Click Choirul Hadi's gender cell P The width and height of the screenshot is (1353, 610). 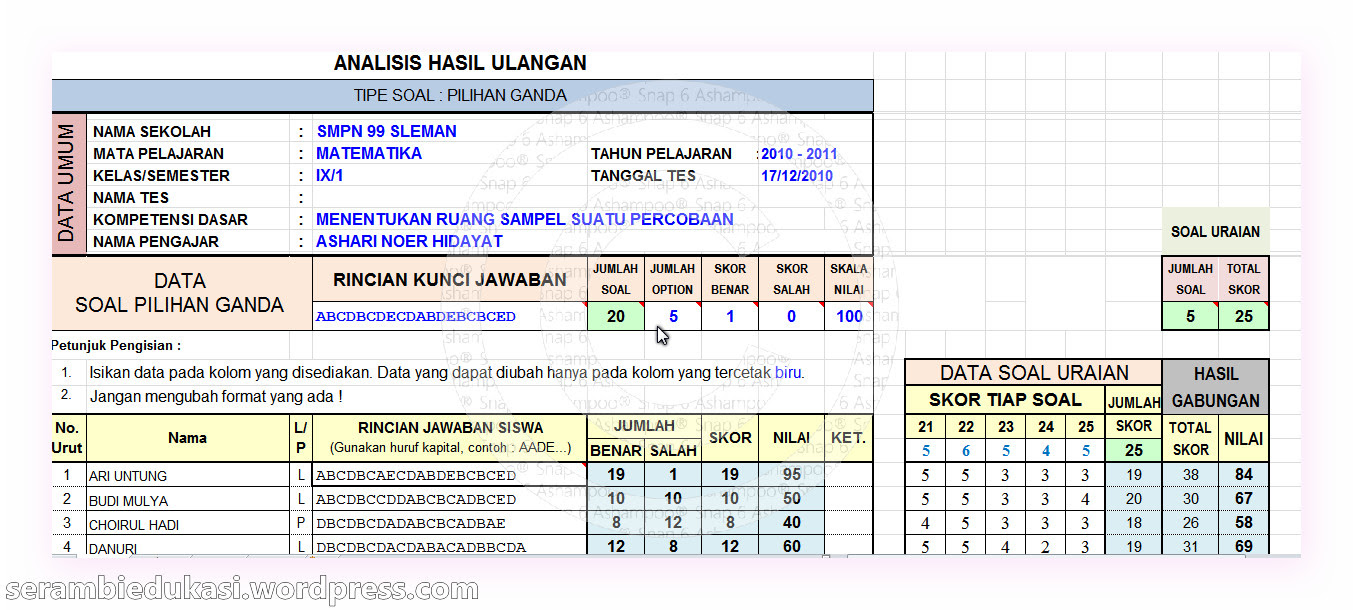300,523
